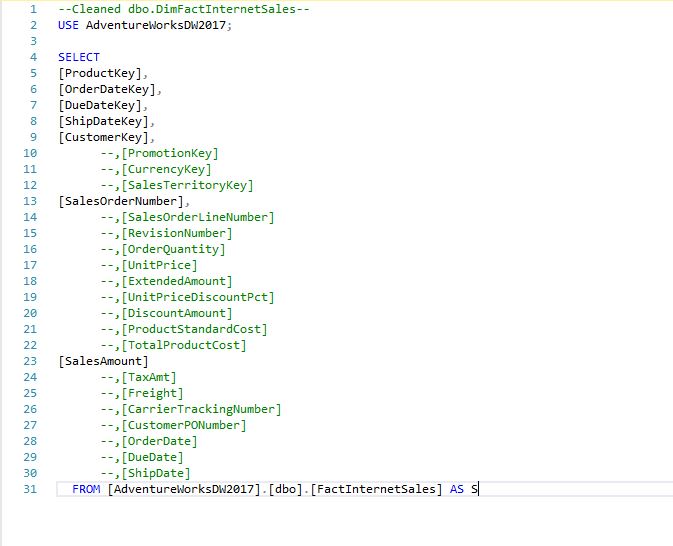Click the [SalesAmount] column

click(103, 361)
